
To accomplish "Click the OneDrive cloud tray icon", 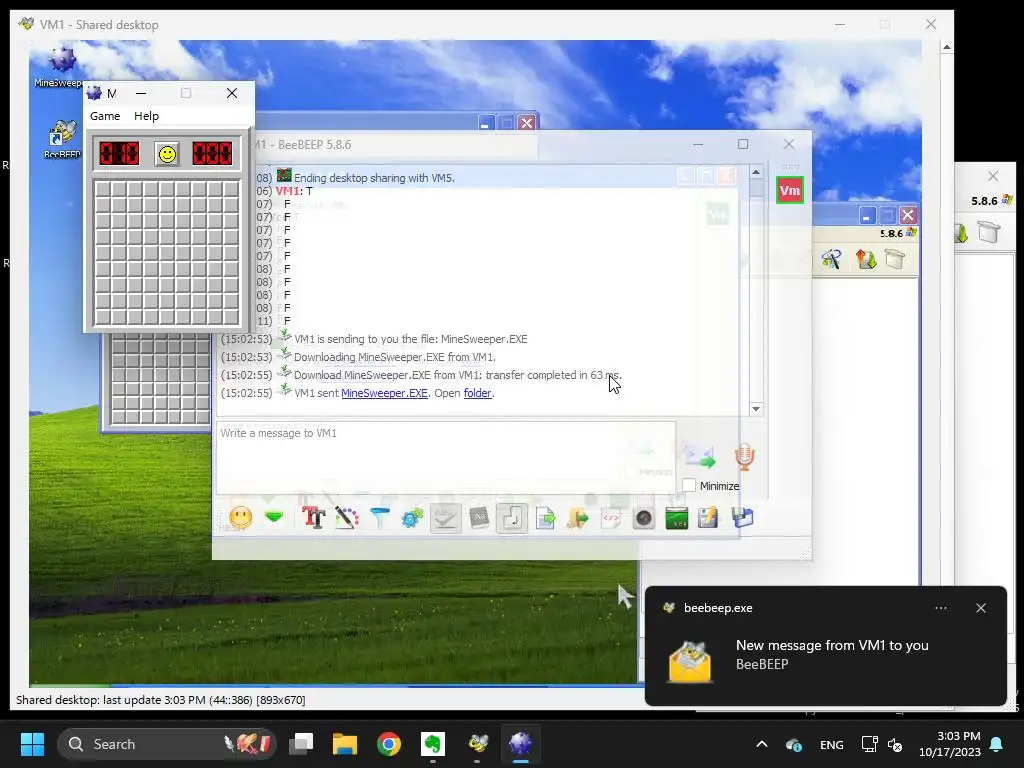I will [793, 744].
